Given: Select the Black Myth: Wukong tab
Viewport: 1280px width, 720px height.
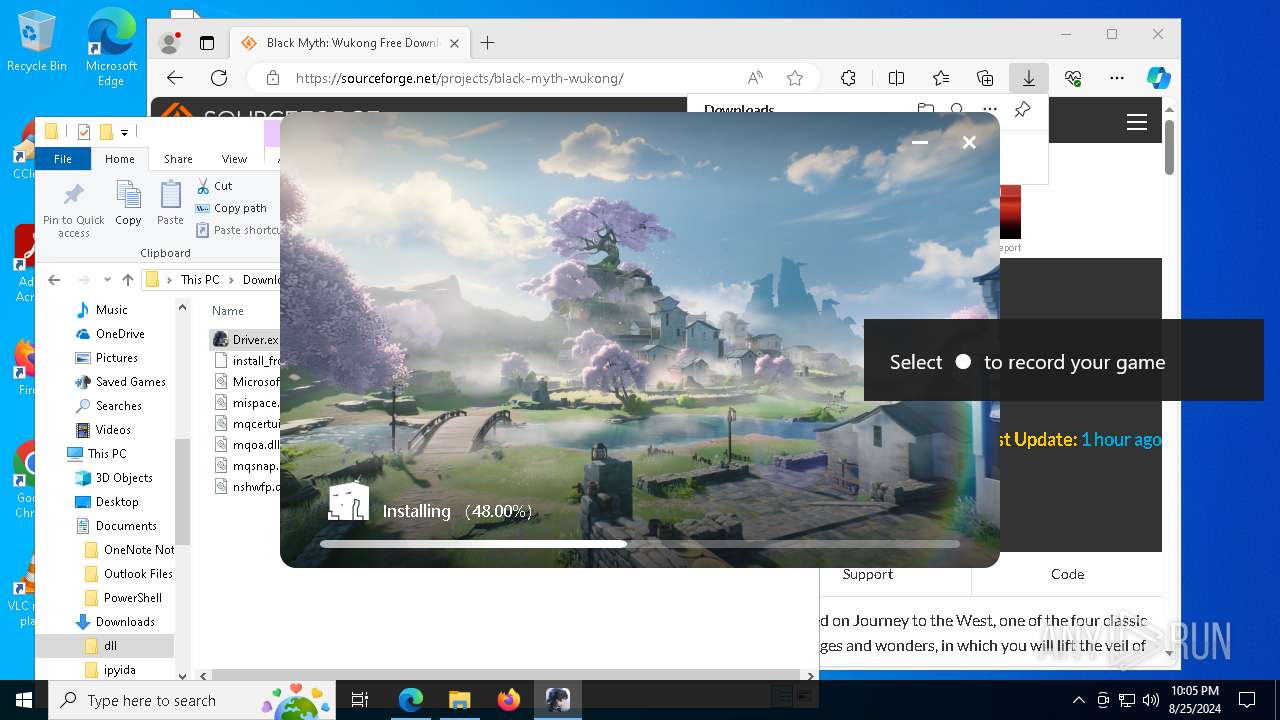Looking at the screenshot, I should pyautogui.click(x=350, y=43).
